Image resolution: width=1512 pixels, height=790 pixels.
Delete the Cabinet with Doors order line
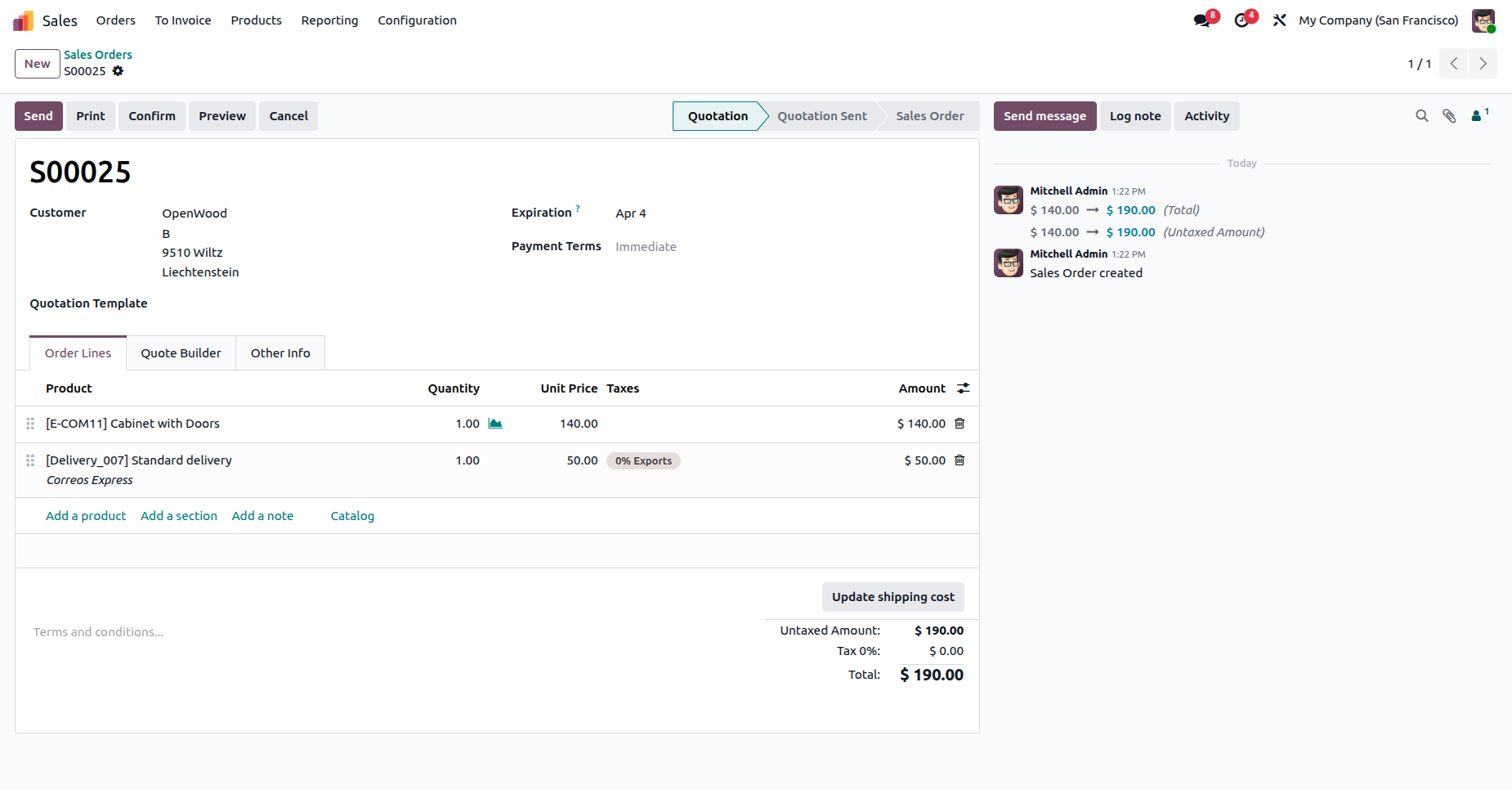(960, 424)
